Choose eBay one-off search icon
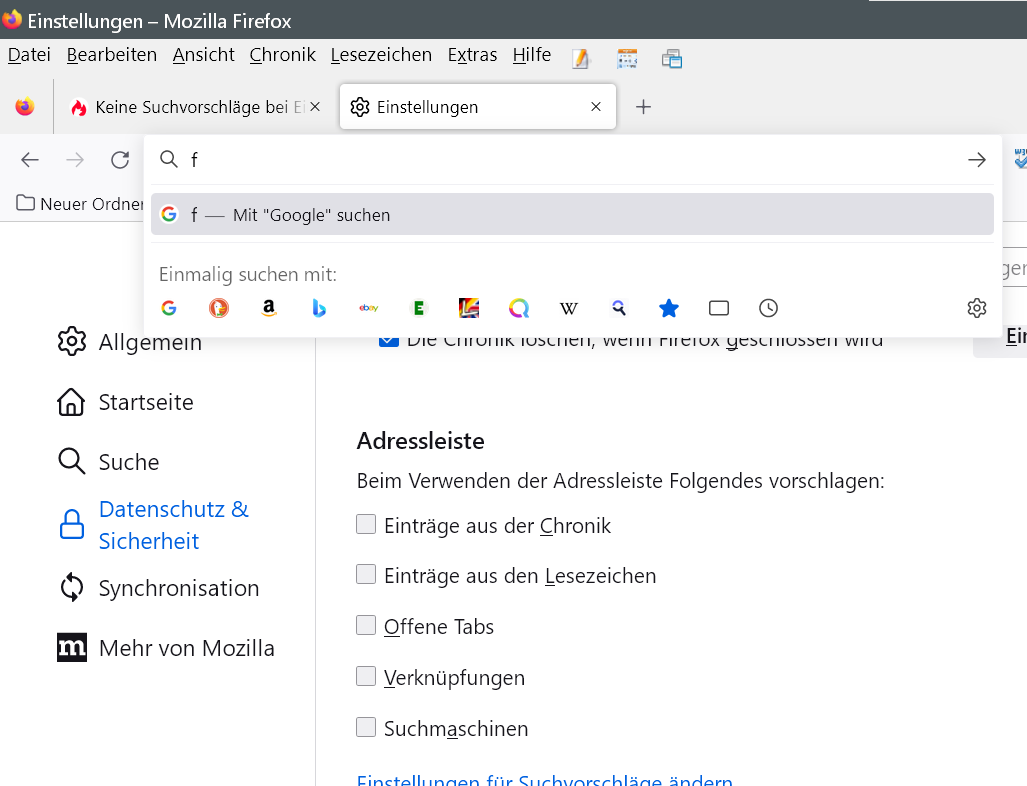 click(x=368, y=308)
